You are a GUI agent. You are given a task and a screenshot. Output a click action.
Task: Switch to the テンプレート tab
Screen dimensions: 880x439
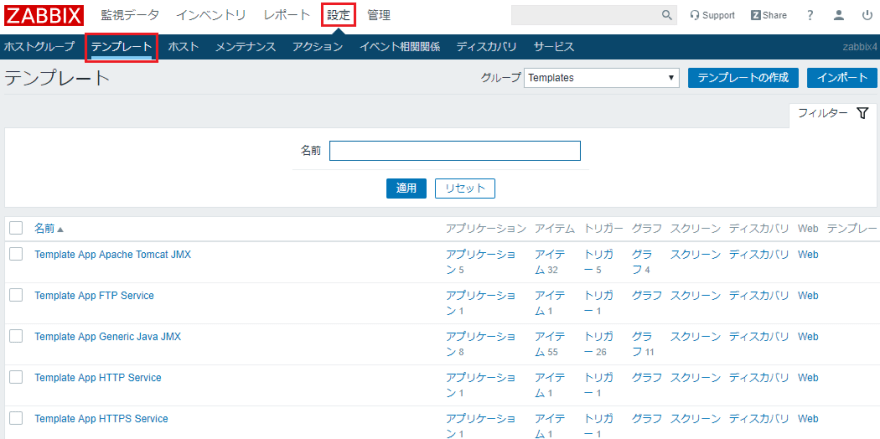[x=122, y=47]
